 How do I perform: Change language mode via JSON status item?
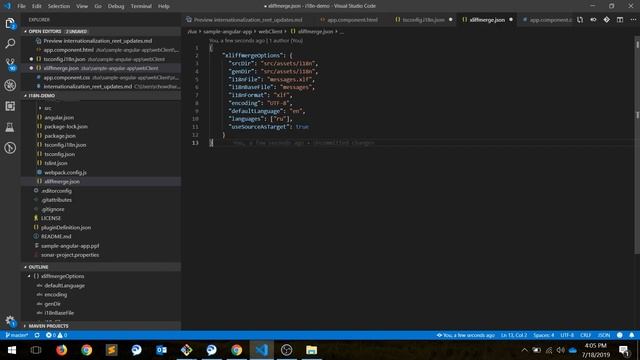(x=604, y=335)
